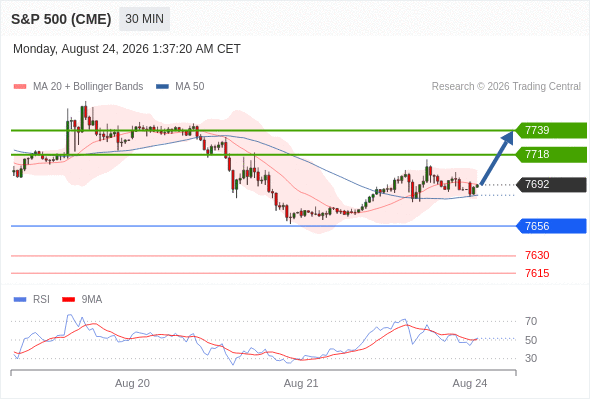Click the MA 20 + Bollinger Bands legend swatch
Viewport: 590px width, 400px height.
point(20,87)
